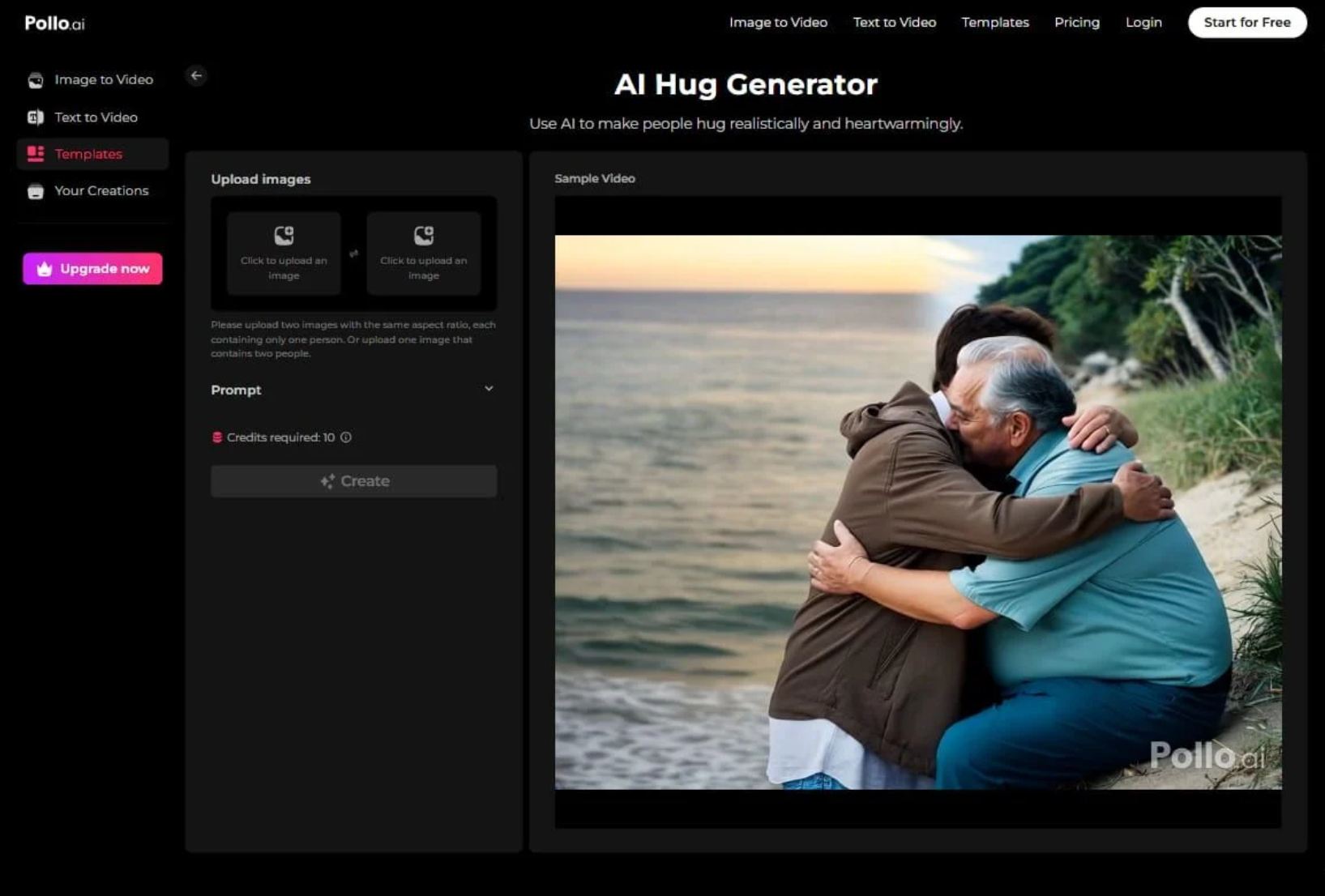Open the Pricing page
Screen dimensions: 1325x896
click(1076, 23)
